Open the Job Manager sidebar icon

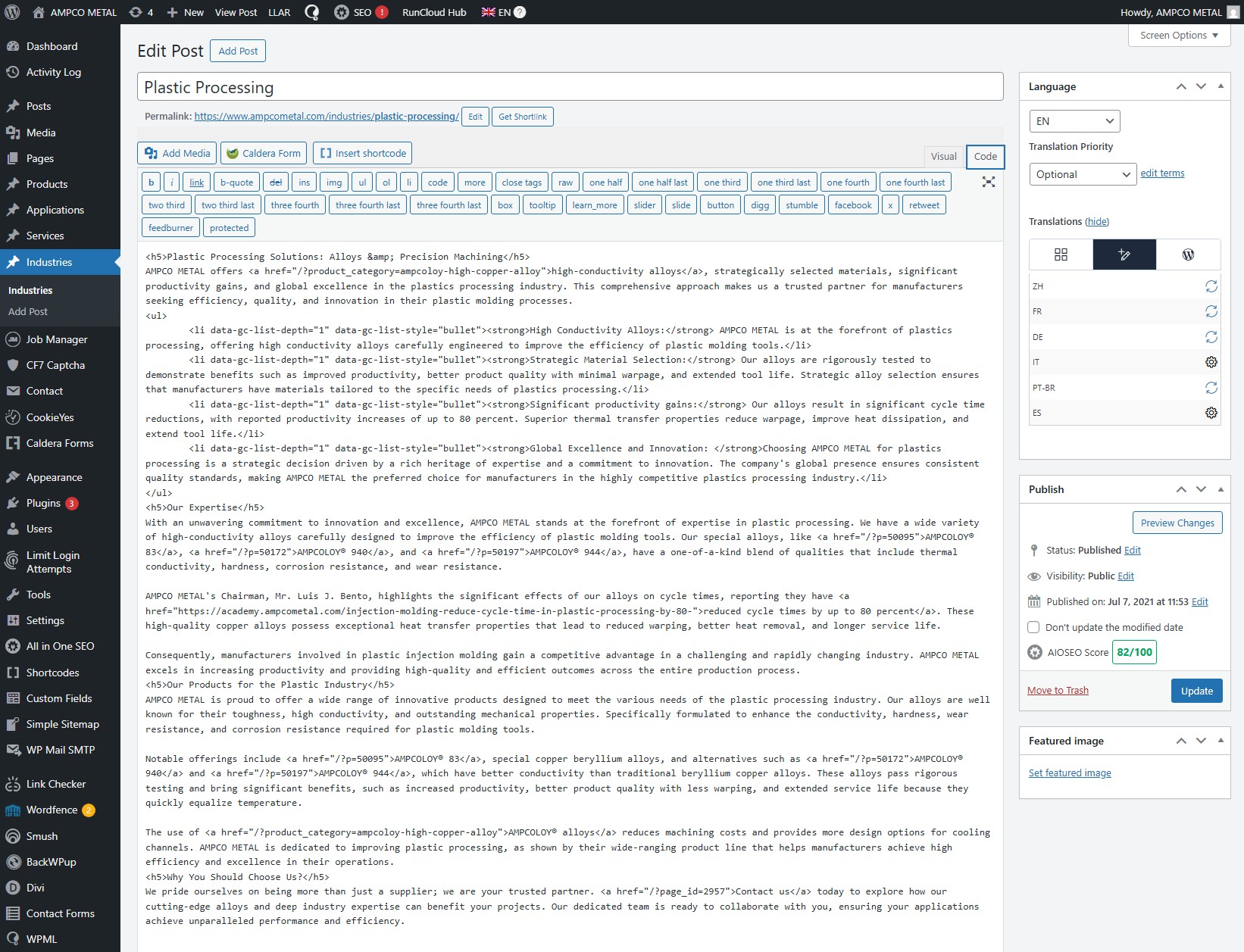click(x=13, y=339)
